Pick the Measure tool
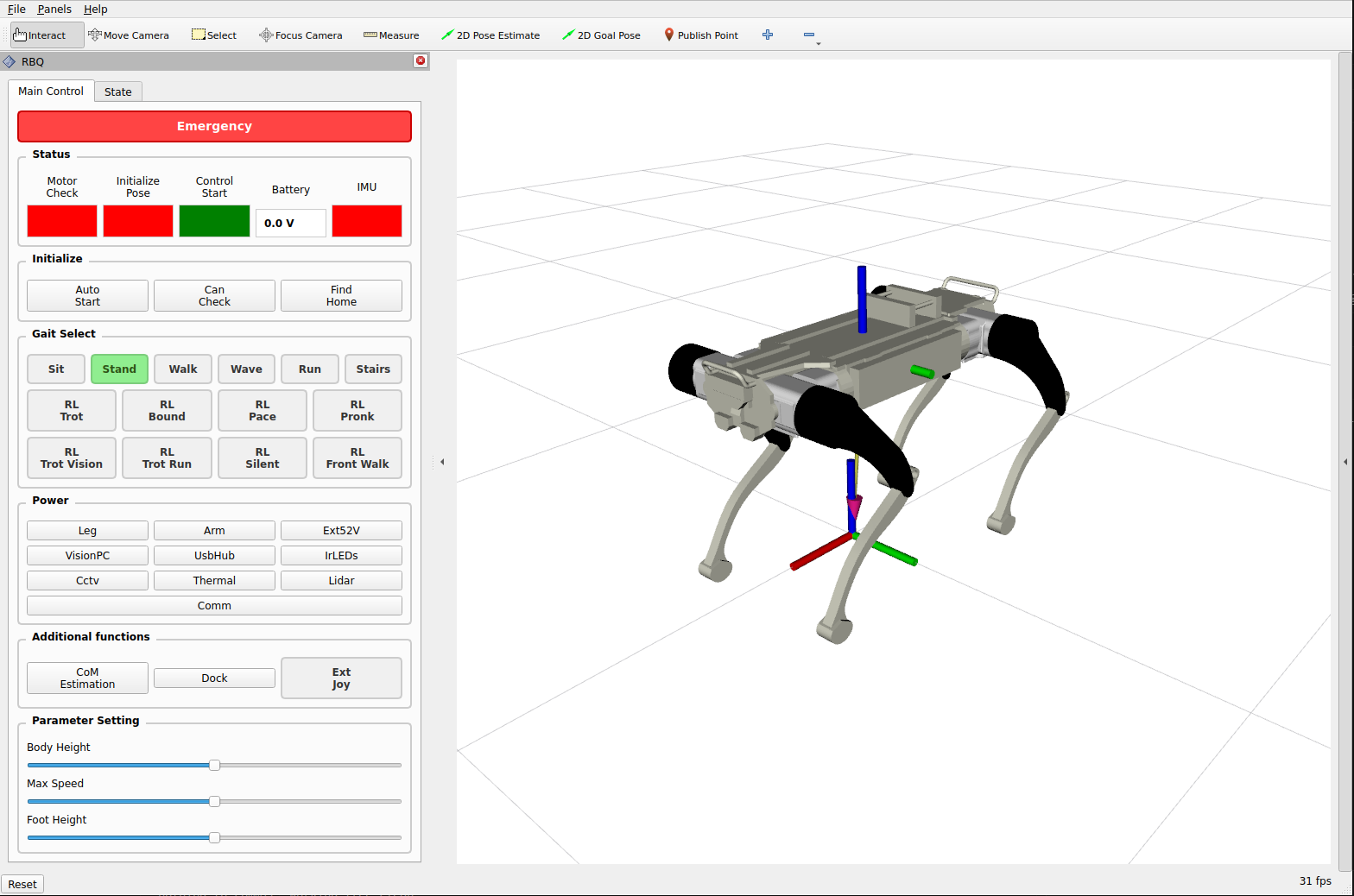 coord(391,35)
